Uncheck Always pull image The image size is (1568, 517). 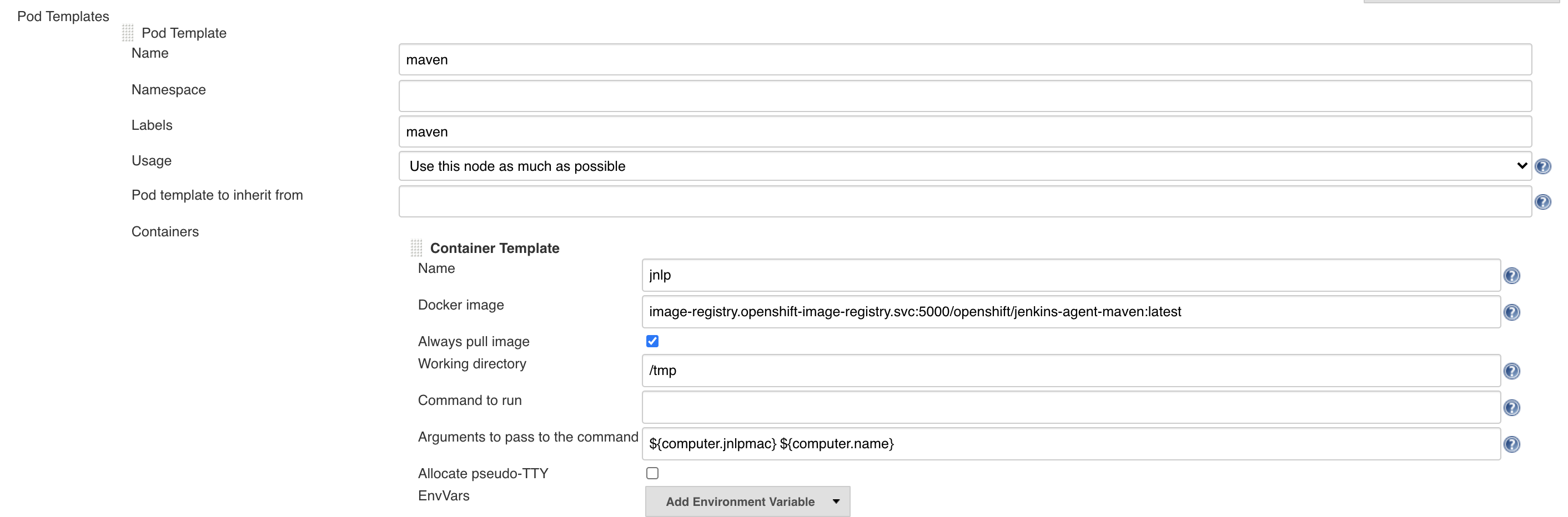click(x=652, y=341)
